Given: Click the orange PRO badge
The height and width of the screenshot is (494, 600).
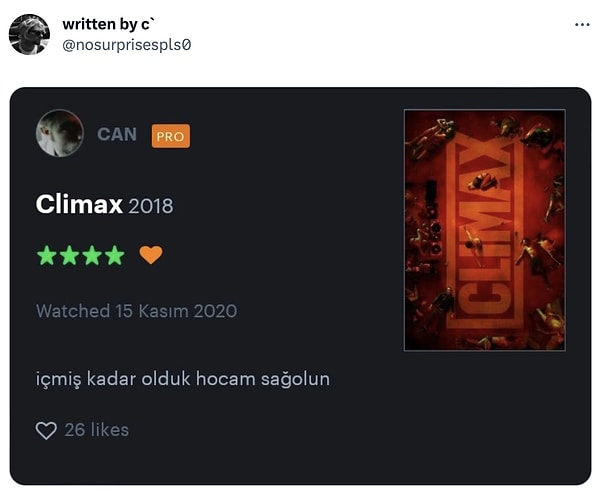Looking at the screenshot, I should pos(171,136).
